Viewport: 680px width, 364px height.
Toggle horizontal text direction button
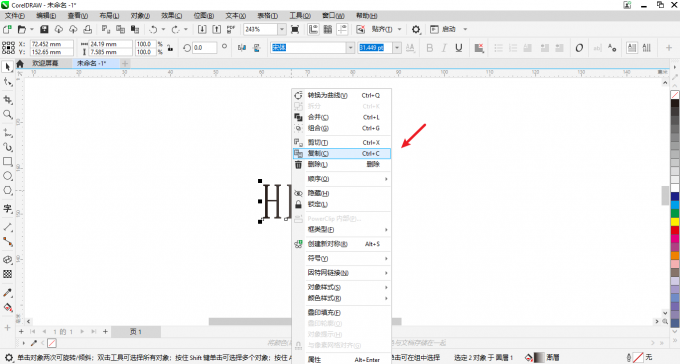pos(632,48)
